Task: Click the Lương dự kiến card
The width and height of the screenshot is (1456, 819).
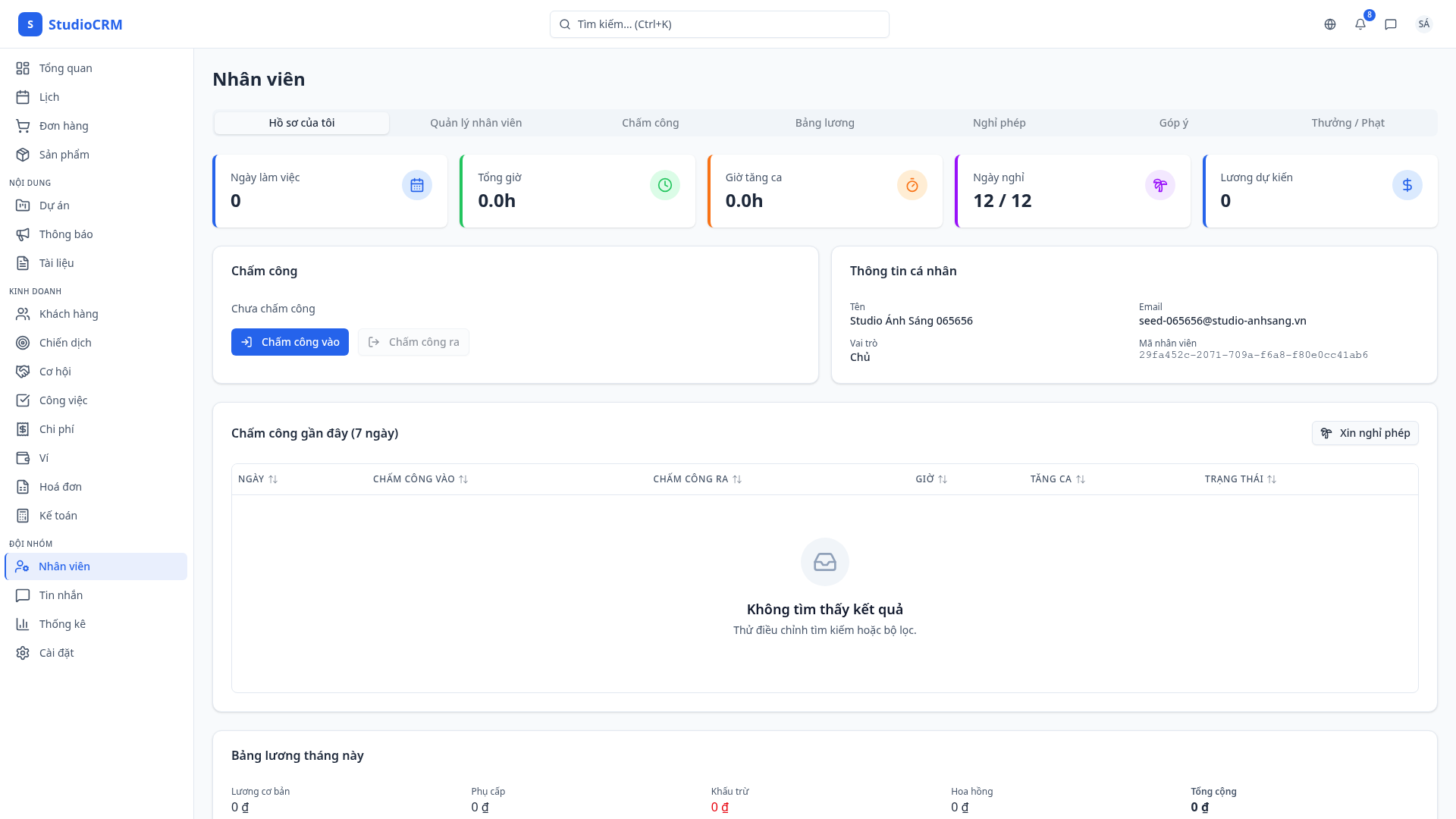Action: tap(1319, 191)
